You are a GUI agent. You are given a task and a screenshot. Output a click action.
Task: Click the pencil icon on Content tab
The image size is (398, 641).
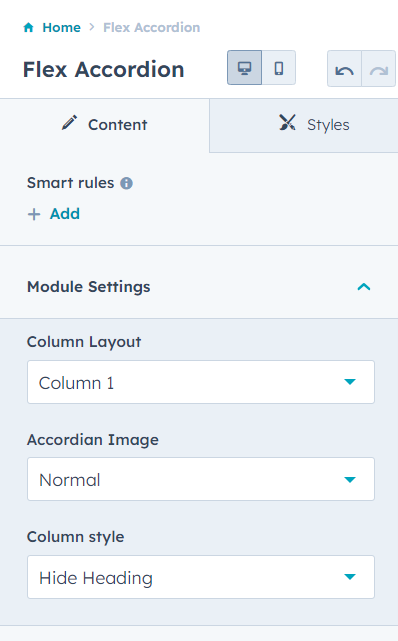pos(69,123)
